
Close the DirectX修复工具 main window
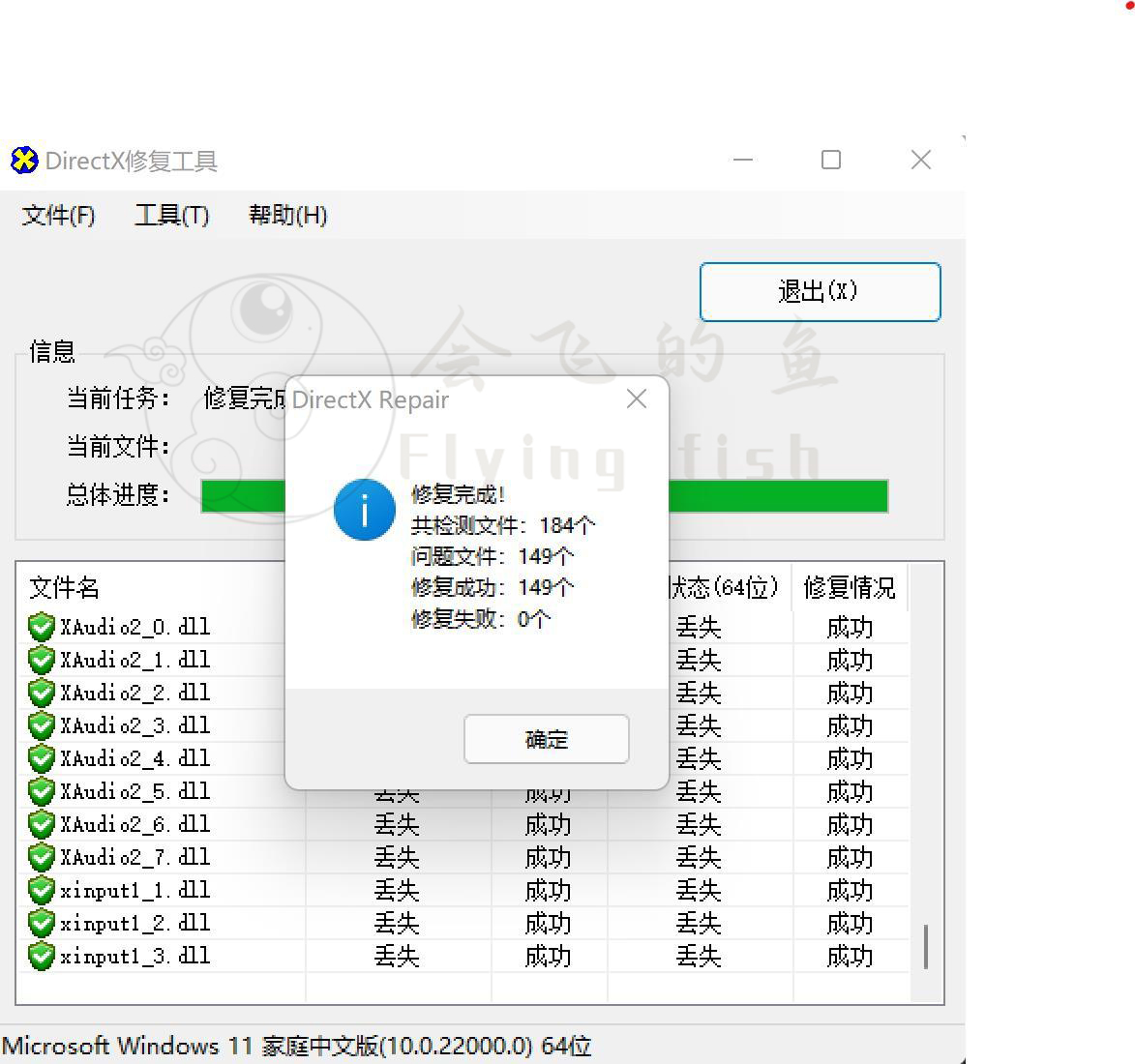click(921, 160)
